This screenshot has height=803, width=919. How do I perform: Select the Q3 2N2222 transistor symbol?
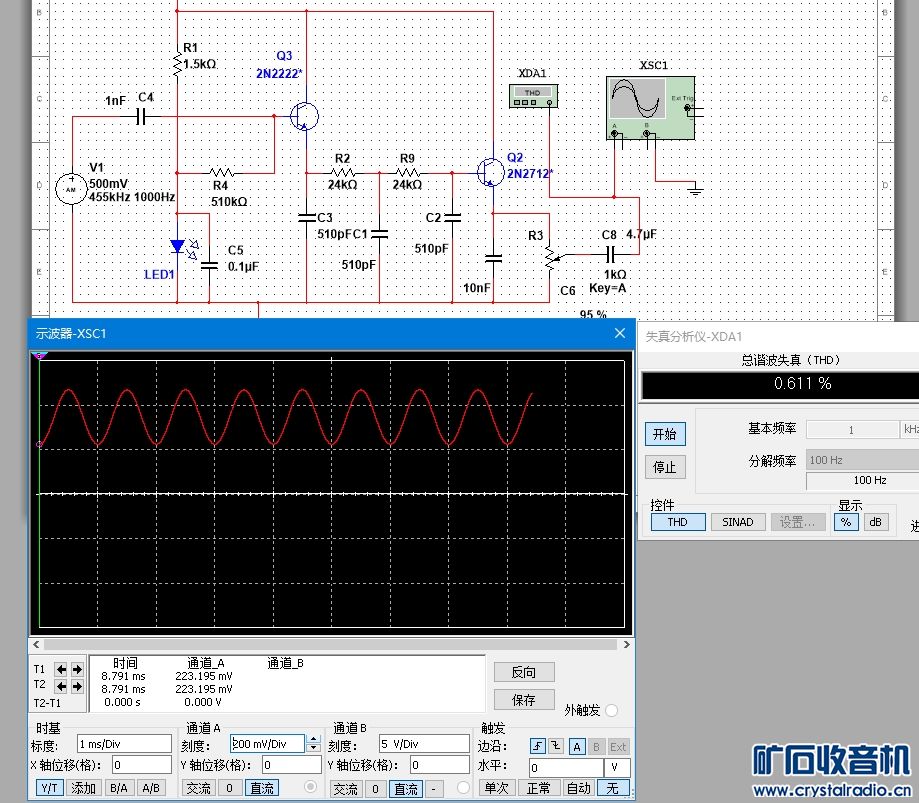305,116
